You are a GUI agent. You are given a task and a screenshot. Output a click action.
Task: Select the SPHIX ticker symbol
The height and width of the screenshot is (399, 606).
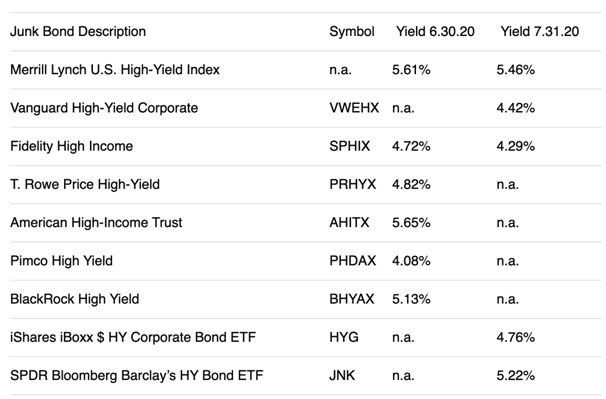349,146
